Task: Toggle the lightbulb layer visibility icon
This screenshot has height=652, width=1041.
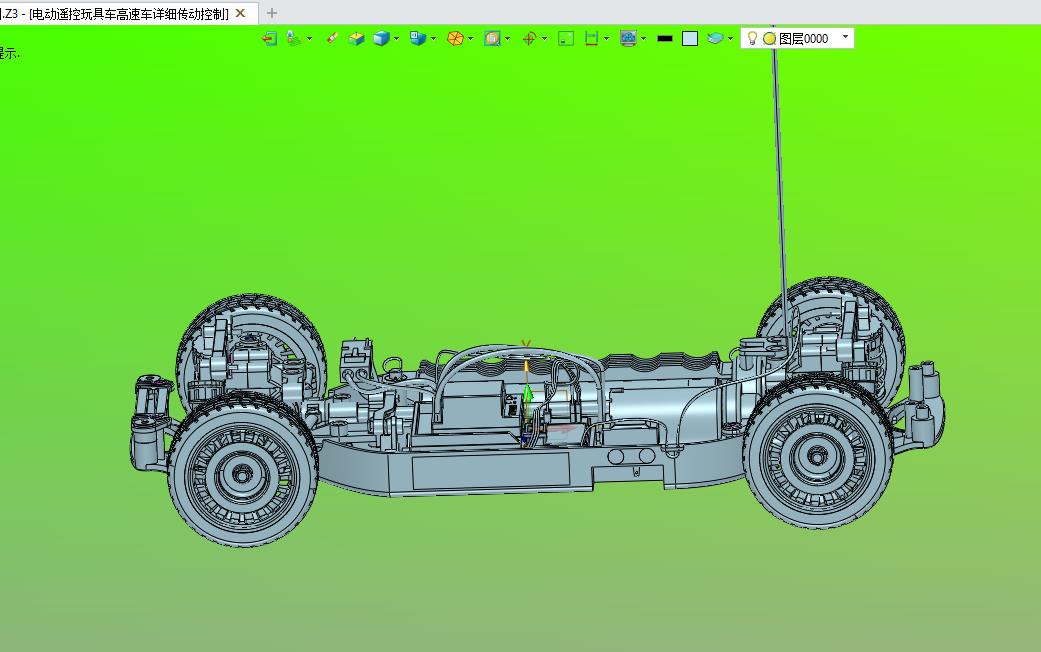Action: (x=752, y=39)
